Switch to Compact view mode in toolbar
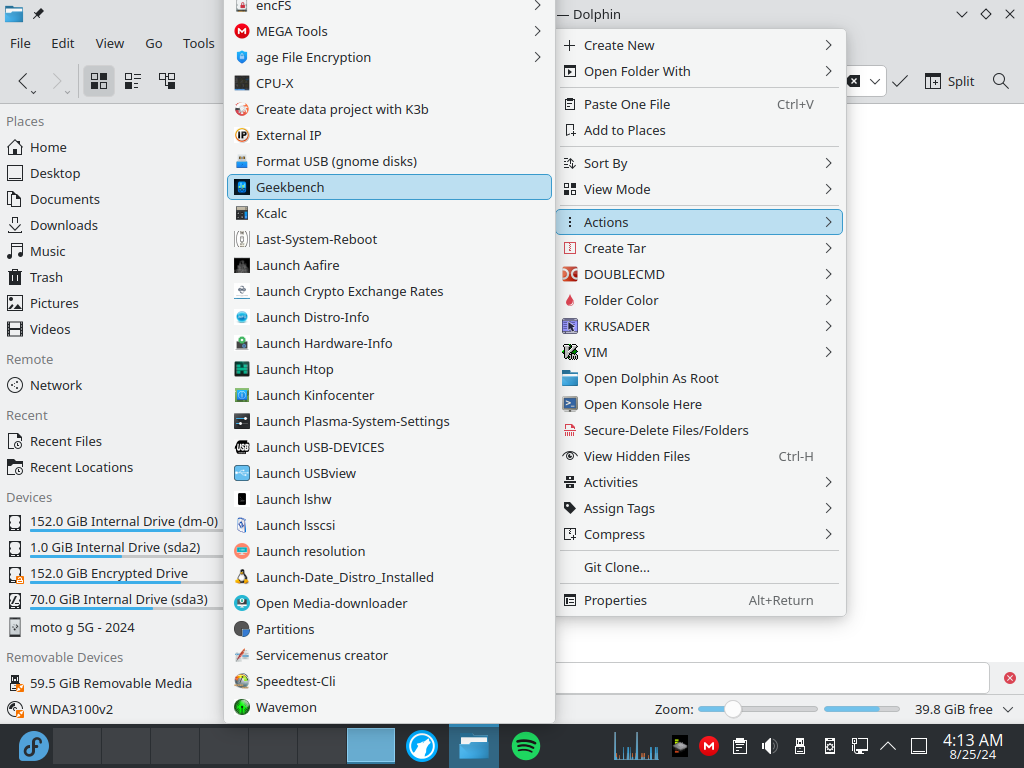Viewport: 1024px width, 768px height. click(x=133, y=81)
